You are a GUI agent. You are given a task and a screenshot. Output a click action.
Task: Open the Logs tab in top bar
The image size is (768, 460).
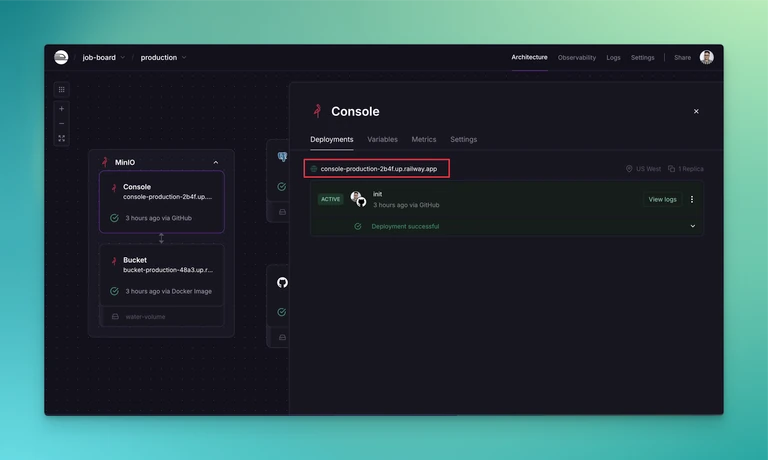[x=613, y=58]
